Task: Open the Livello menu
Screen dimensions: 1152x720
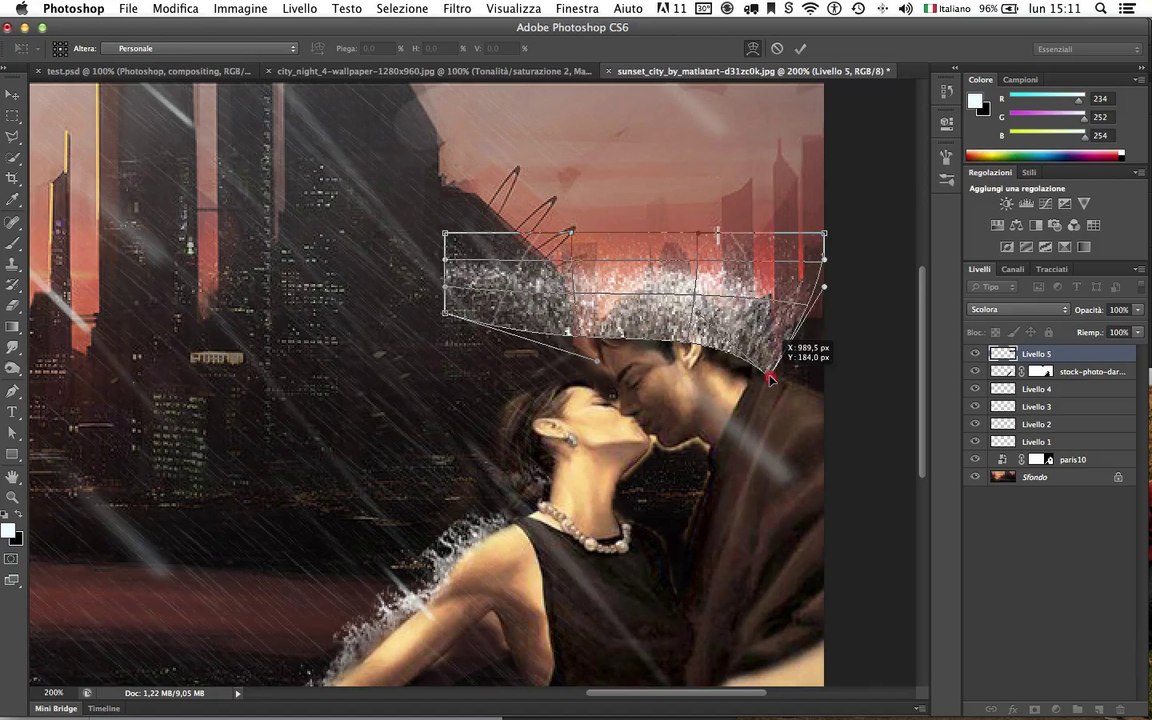Action: (x=300, y=9)
